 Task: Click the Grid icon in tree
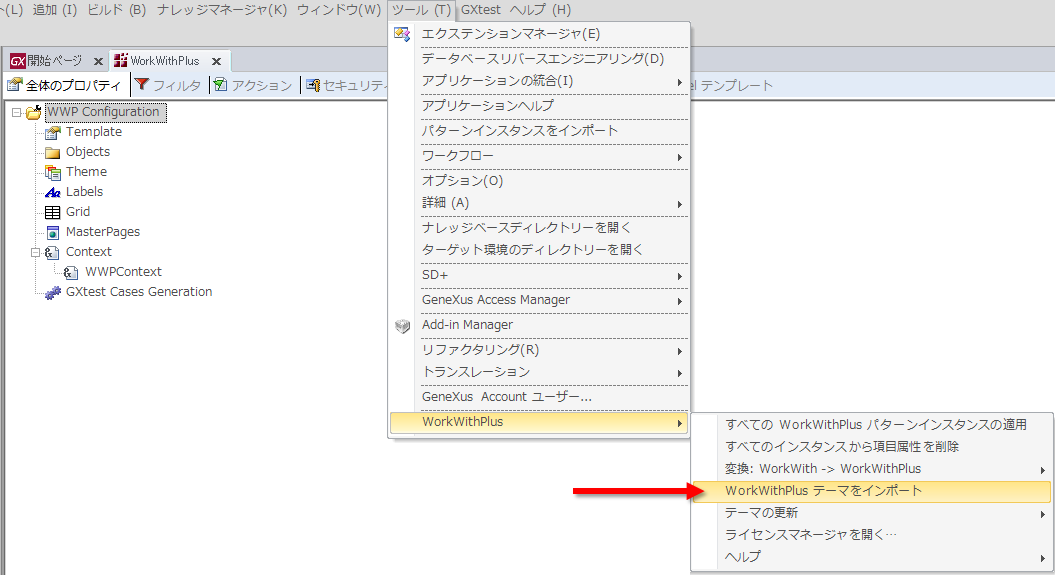click(53, 212)
